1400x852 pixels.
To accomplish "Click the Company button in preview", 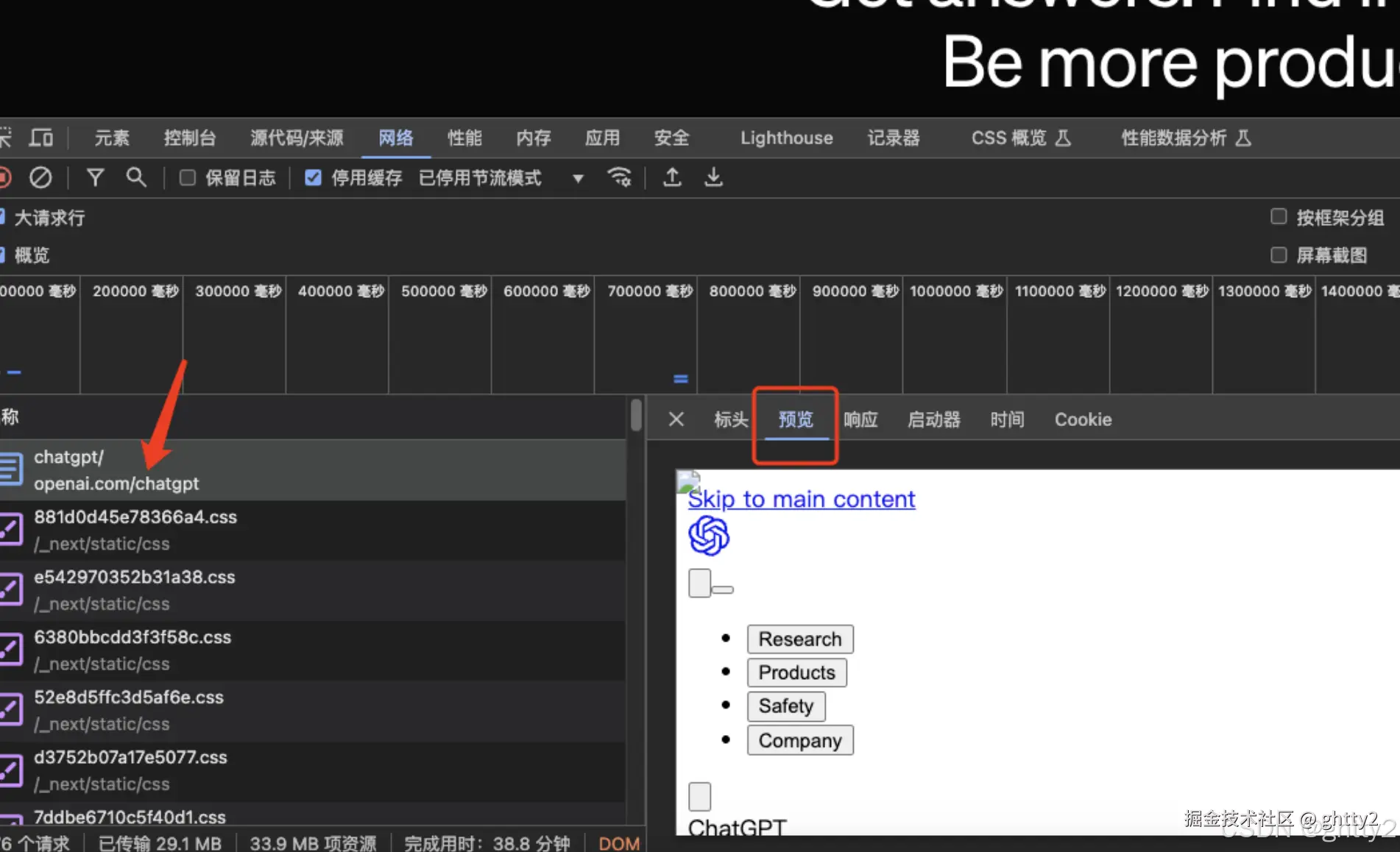I will 800,740.
